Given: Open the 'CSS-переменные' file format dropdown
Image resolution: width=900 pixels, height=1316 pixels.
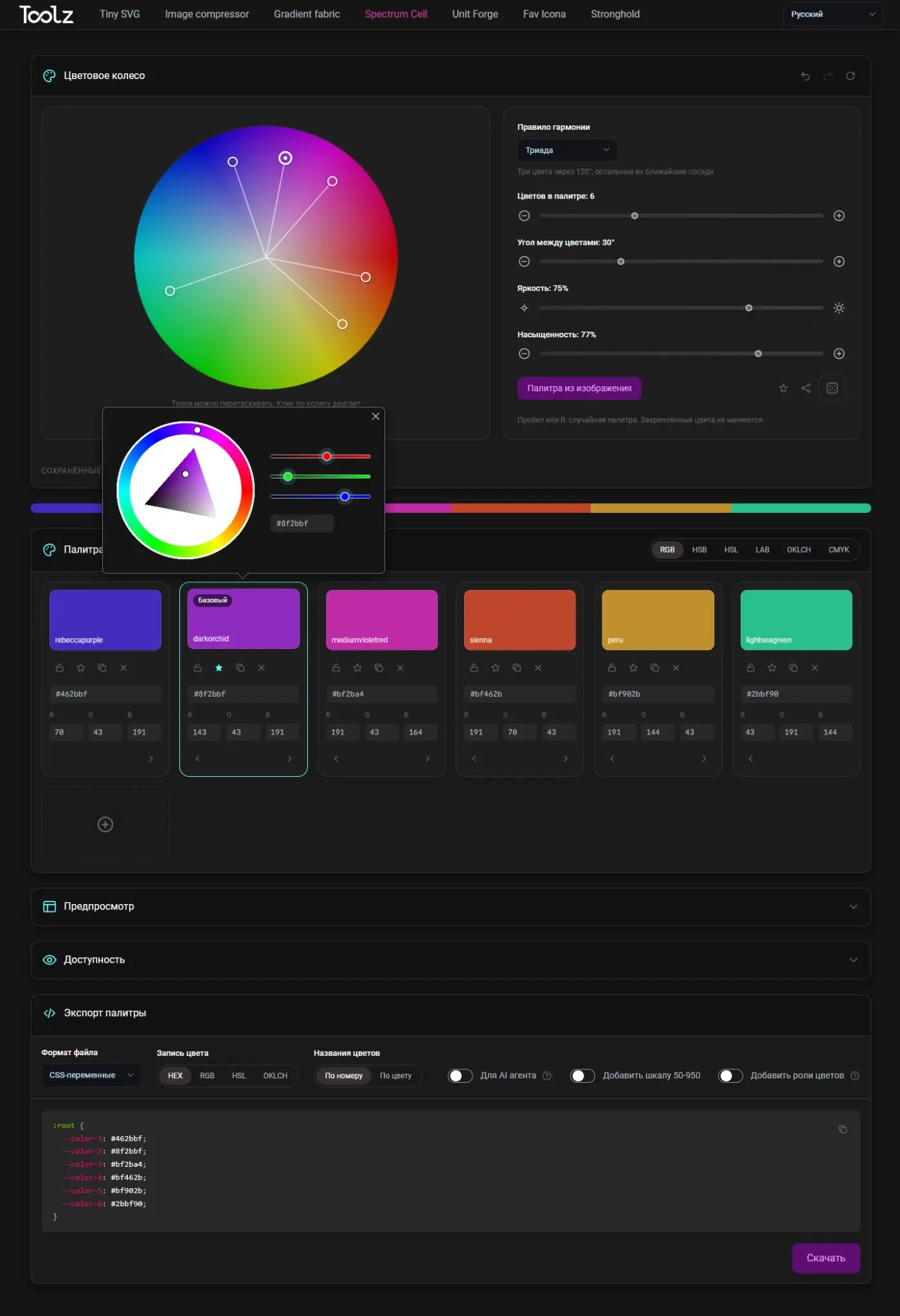Looking at the screenshot, I should [91, 1075].
